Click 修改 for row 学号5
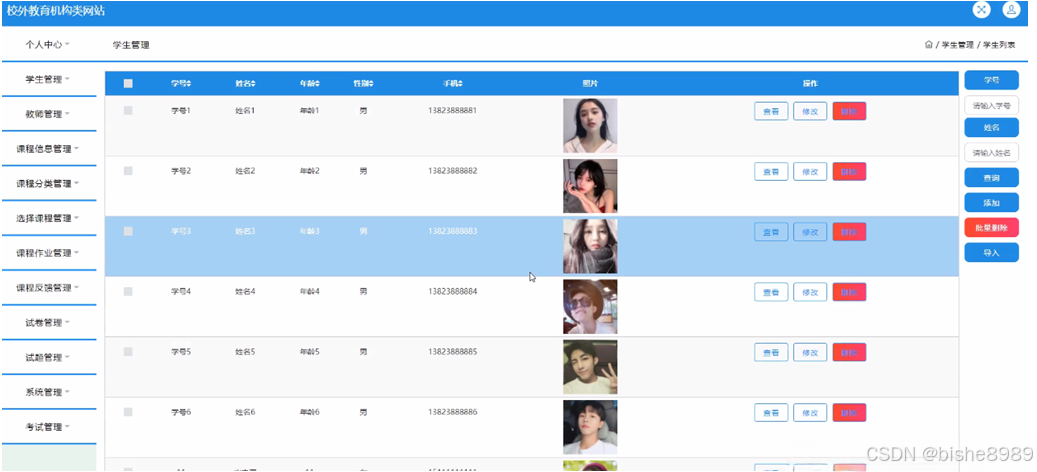 pos(810,352)
